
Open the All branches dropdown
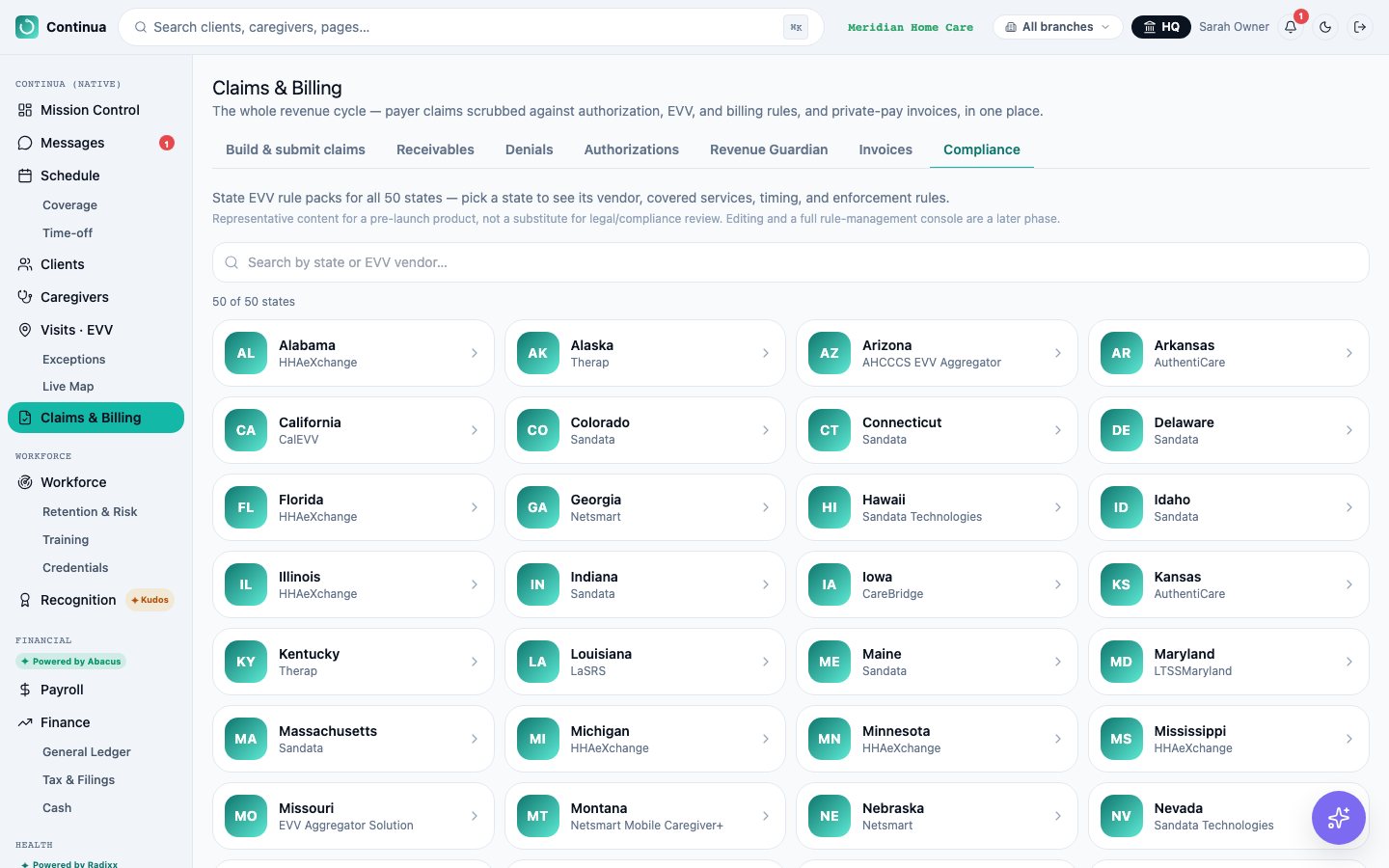[x=1057, y=27]
